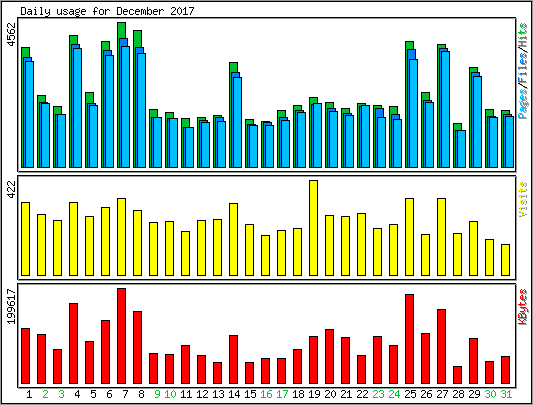Click the yellow Visits bar for day 19
Screen dimensions: 533x405
pyautogui.click(x=313, y=228)
